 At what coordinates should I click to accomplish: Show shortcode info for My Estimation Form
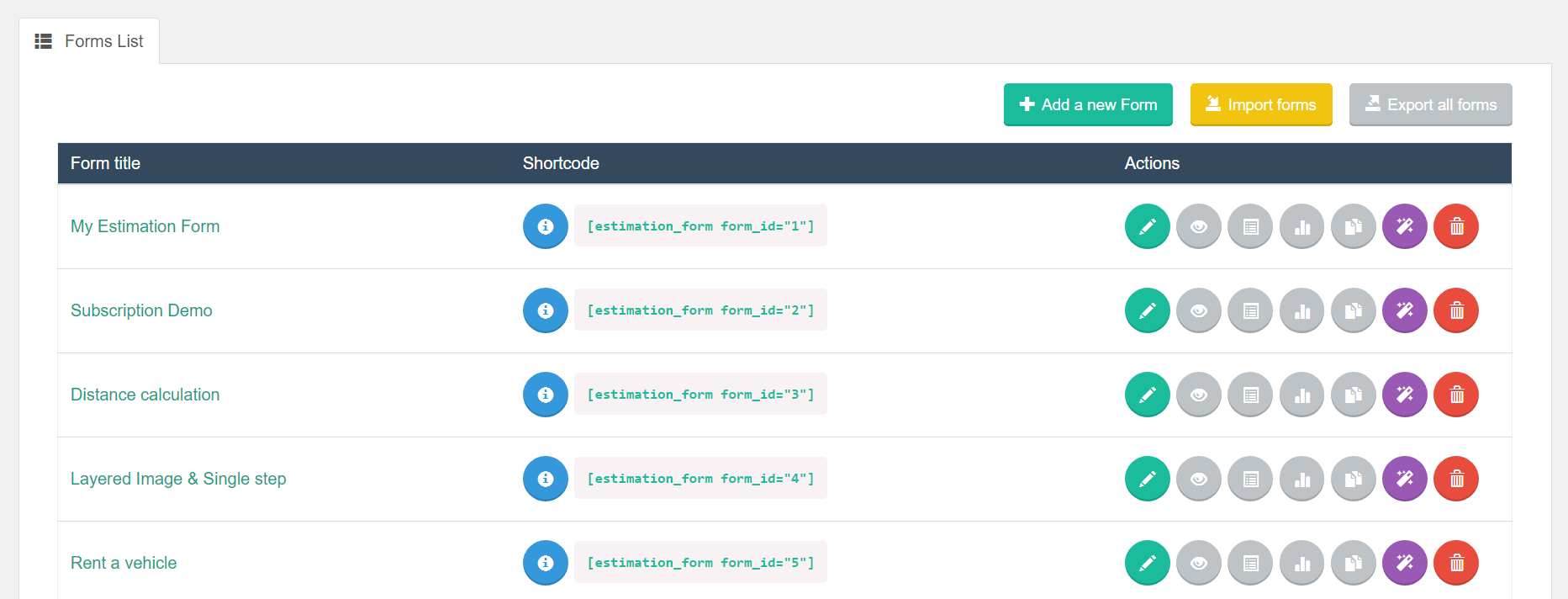point(546,226)
